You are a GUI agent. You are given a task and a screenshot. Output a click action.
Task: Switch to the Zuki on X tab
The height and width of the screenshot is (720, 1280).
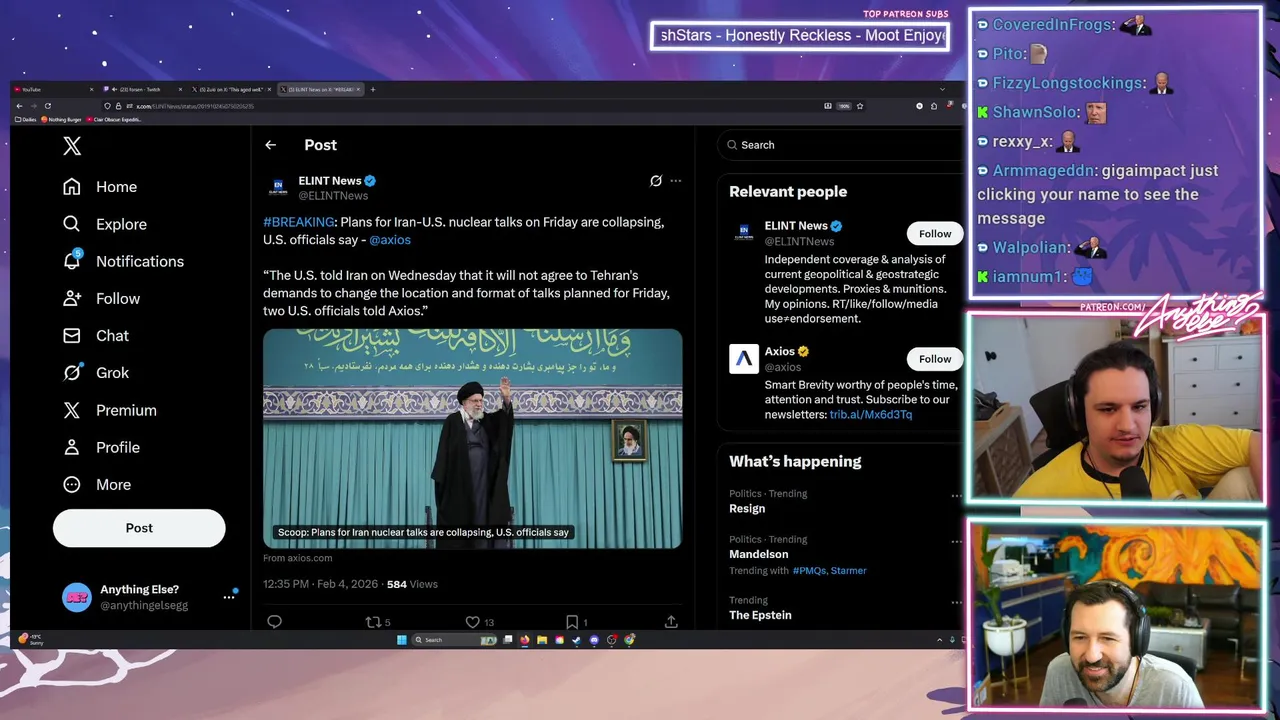pyautogui.click(x=232, y=89)
